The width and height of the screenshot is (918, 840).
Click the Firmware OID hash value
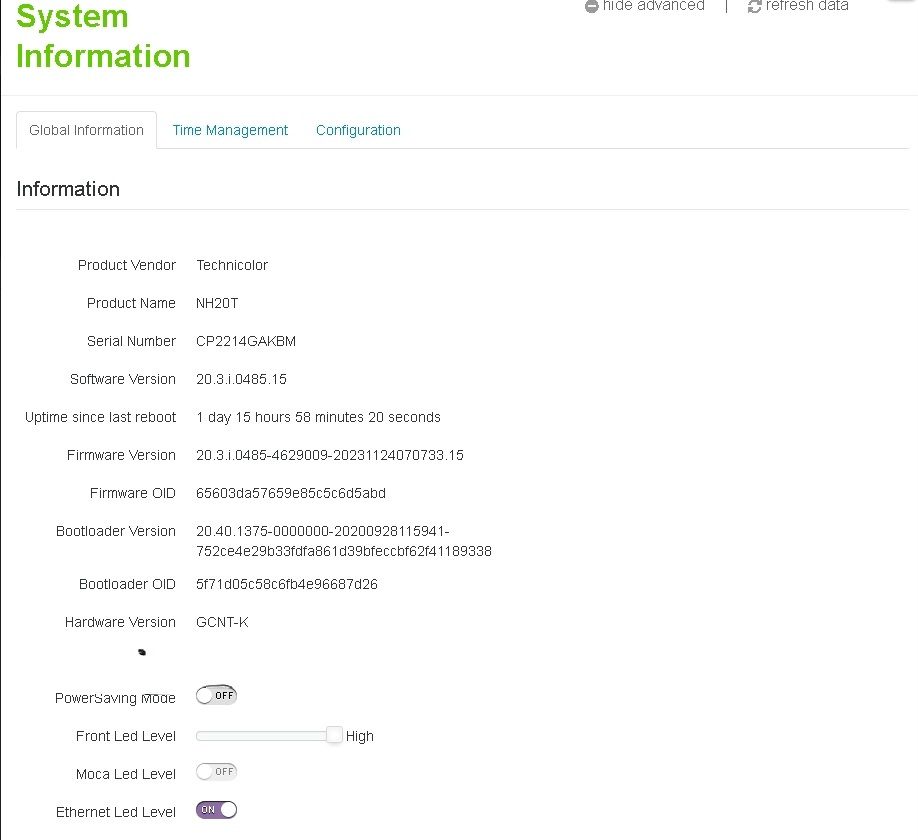[x=291, y=493]
